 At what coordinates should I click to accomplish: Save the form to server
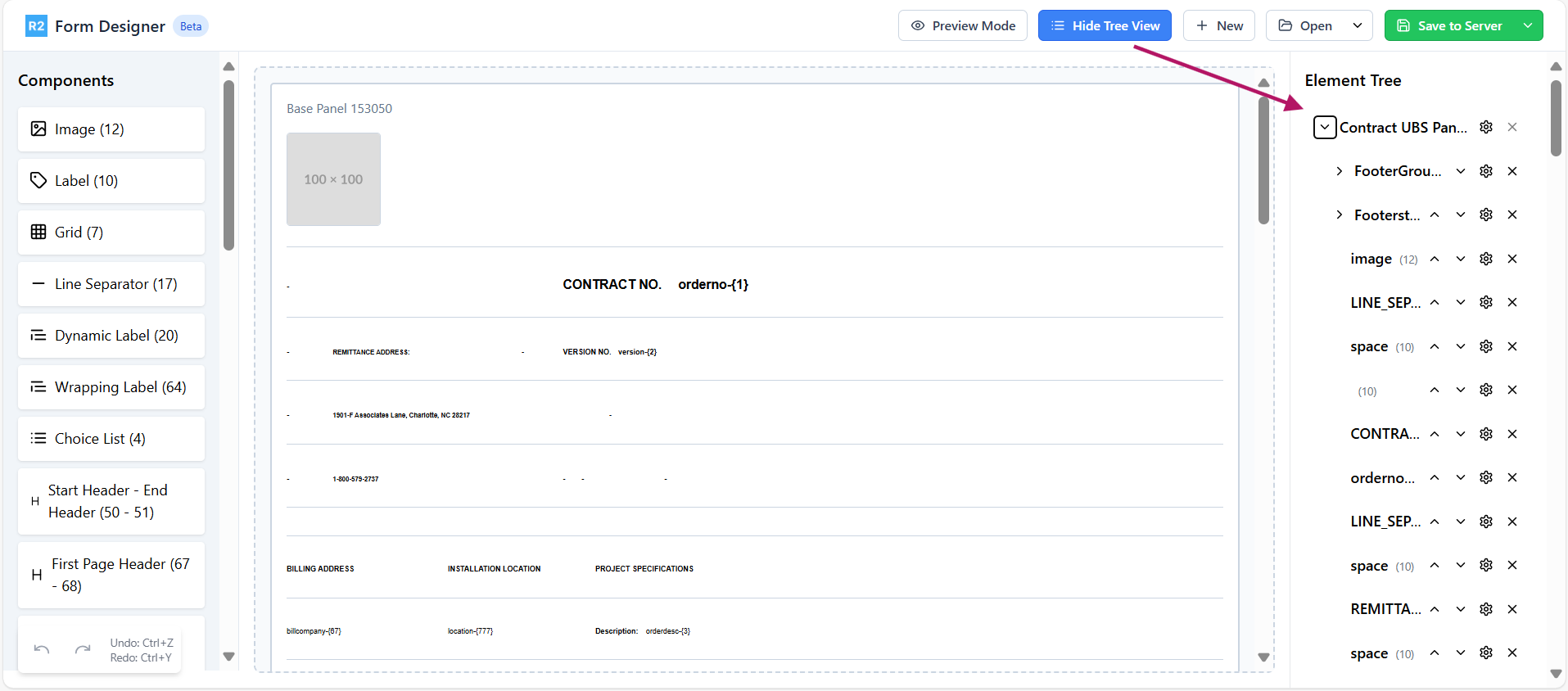pyautogui.click(x=1450, y=25)
